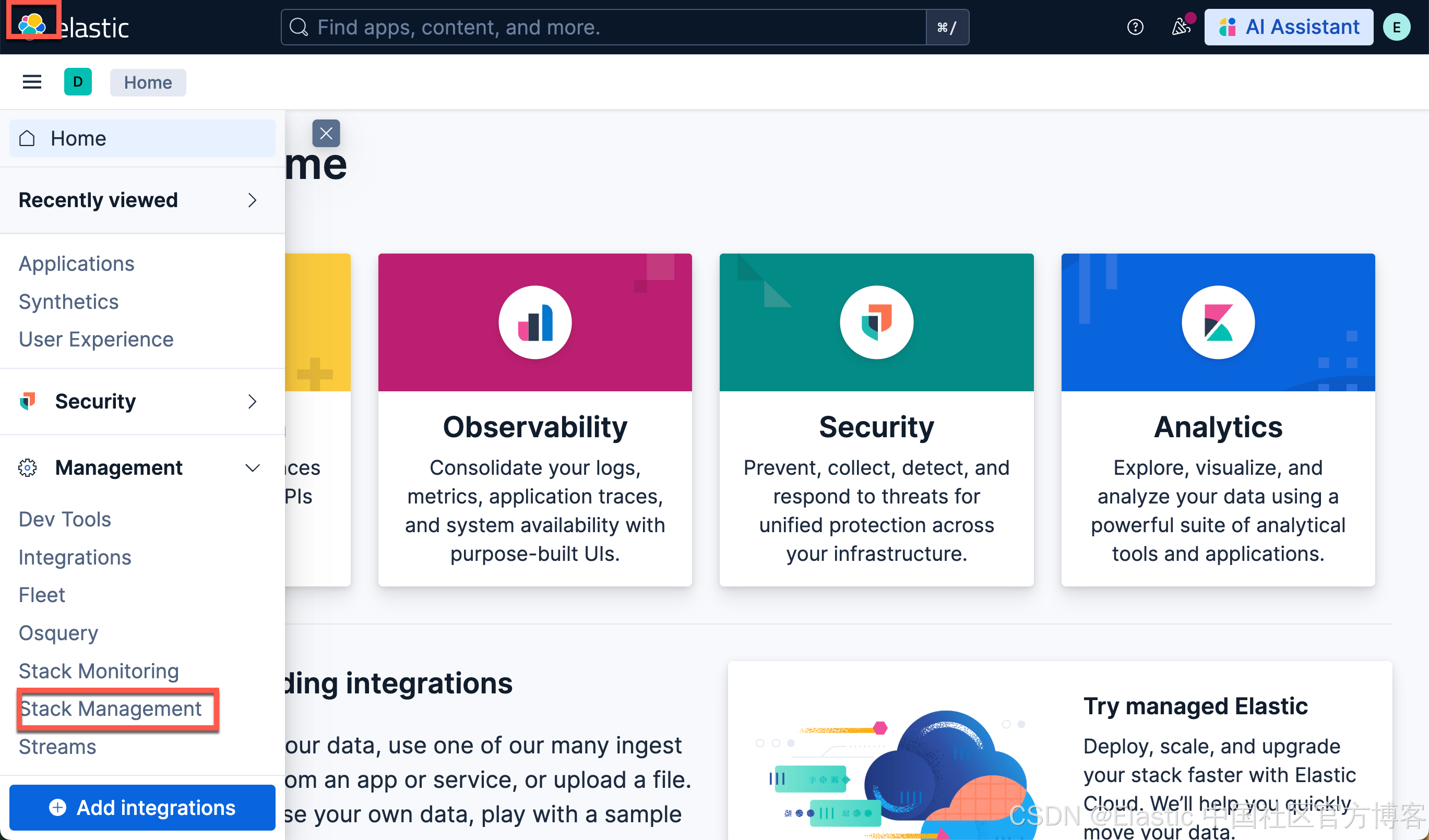Image resolution: width=1429 pixels, height=840 pixels.
Task: Open Stack Management in sidebar
Action: (x=111, y=709)
